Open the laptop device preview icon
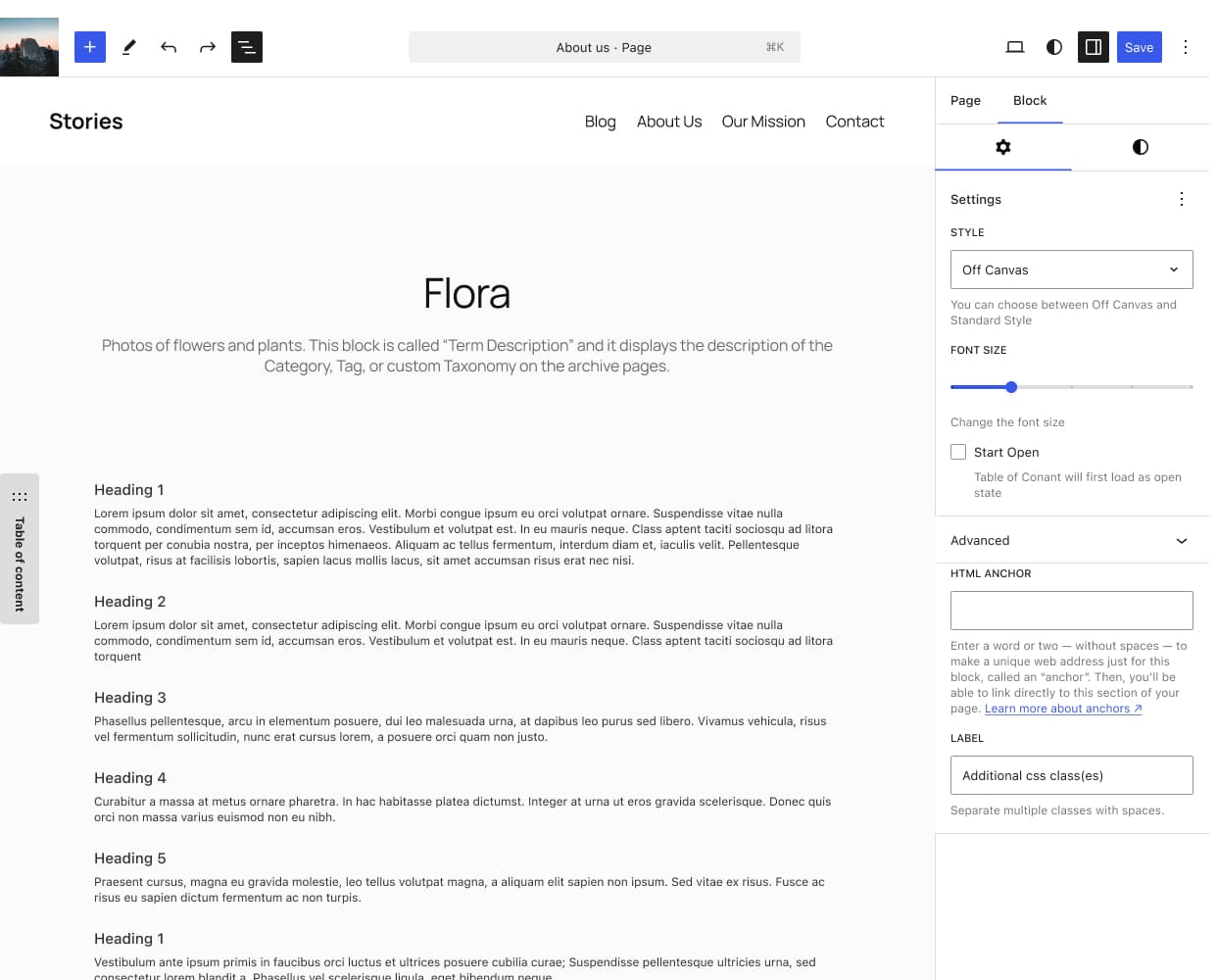Screen dimensions: 1217x980 pos(1015,47)
